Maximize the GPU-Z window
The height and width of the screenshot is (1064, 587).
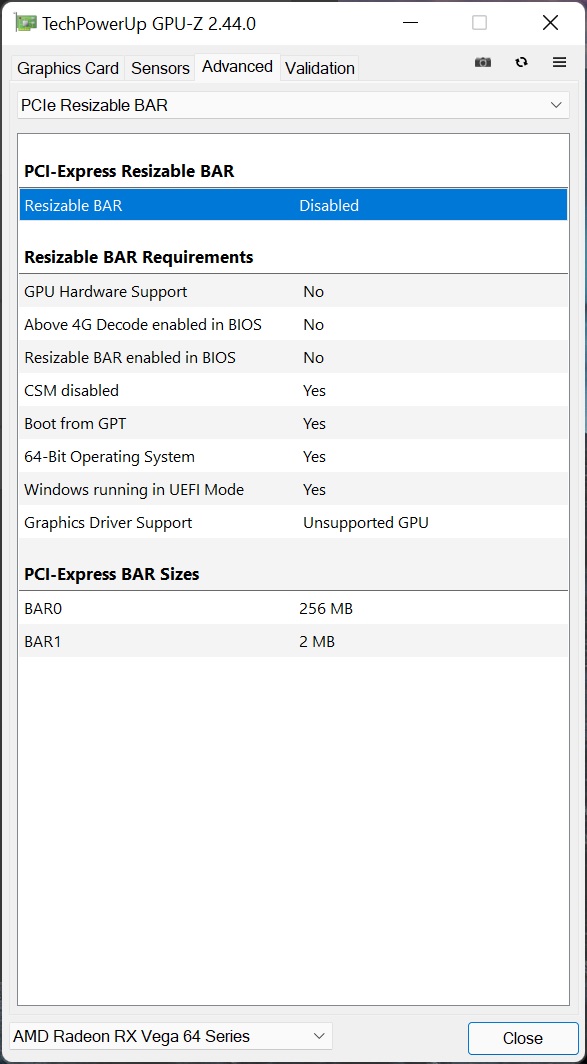(479, 23)
